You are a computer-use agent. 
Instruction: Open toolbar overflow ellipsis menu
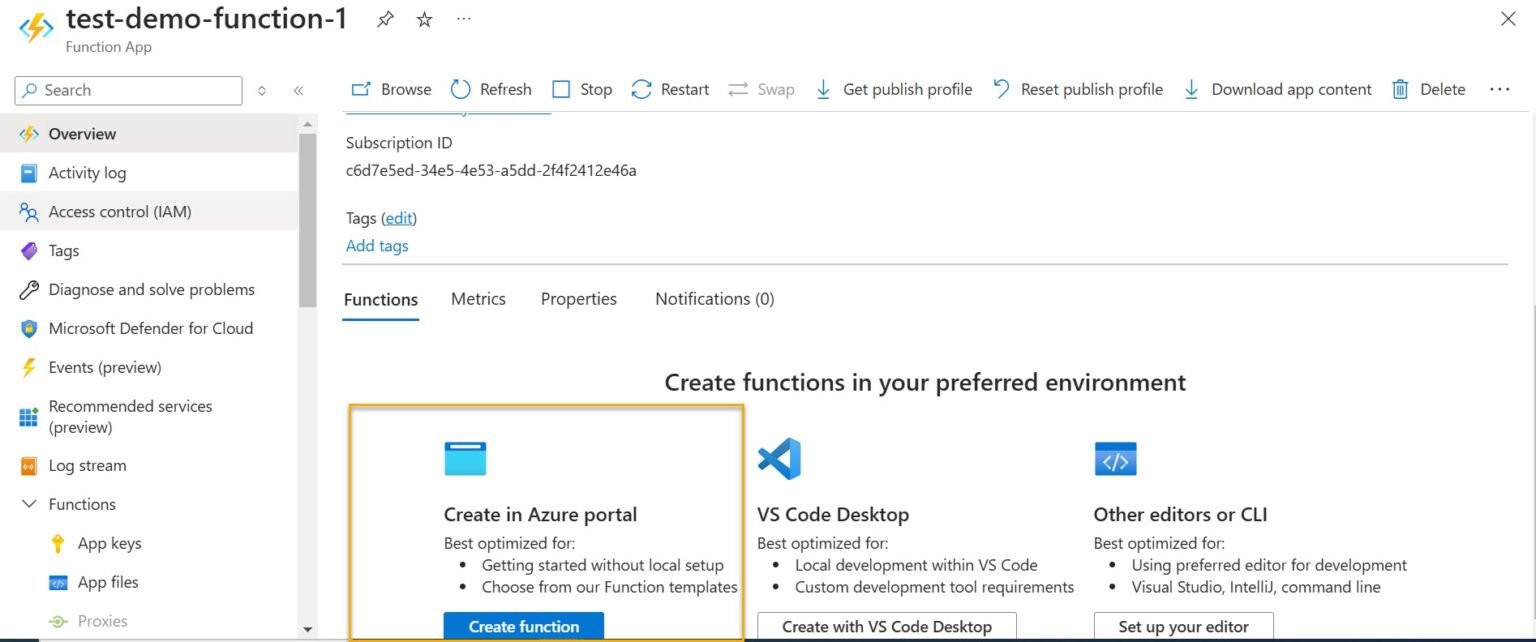[x=1499, y=89]
